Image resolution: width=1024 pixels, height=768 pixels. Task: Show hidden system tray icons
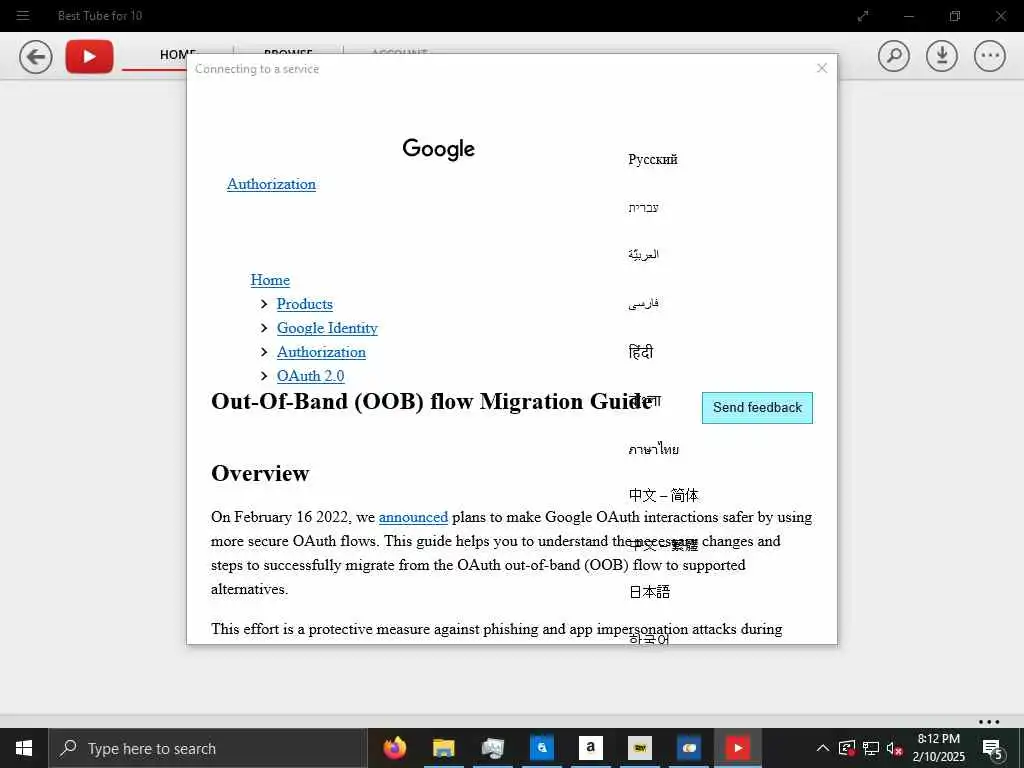(x=823, y=748)
